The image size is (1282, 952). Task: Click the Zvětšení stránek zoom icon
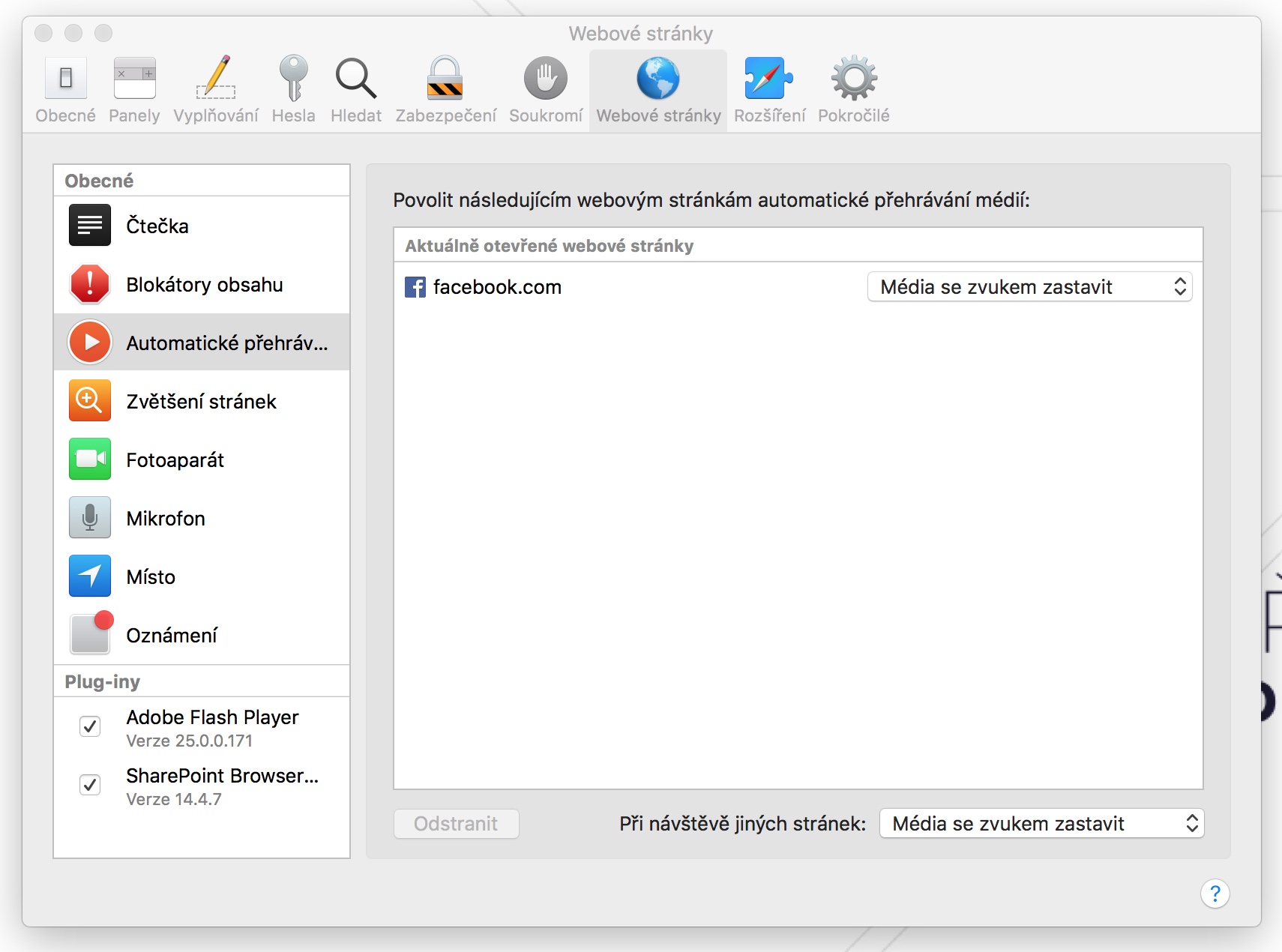click(x=90, y=401)
